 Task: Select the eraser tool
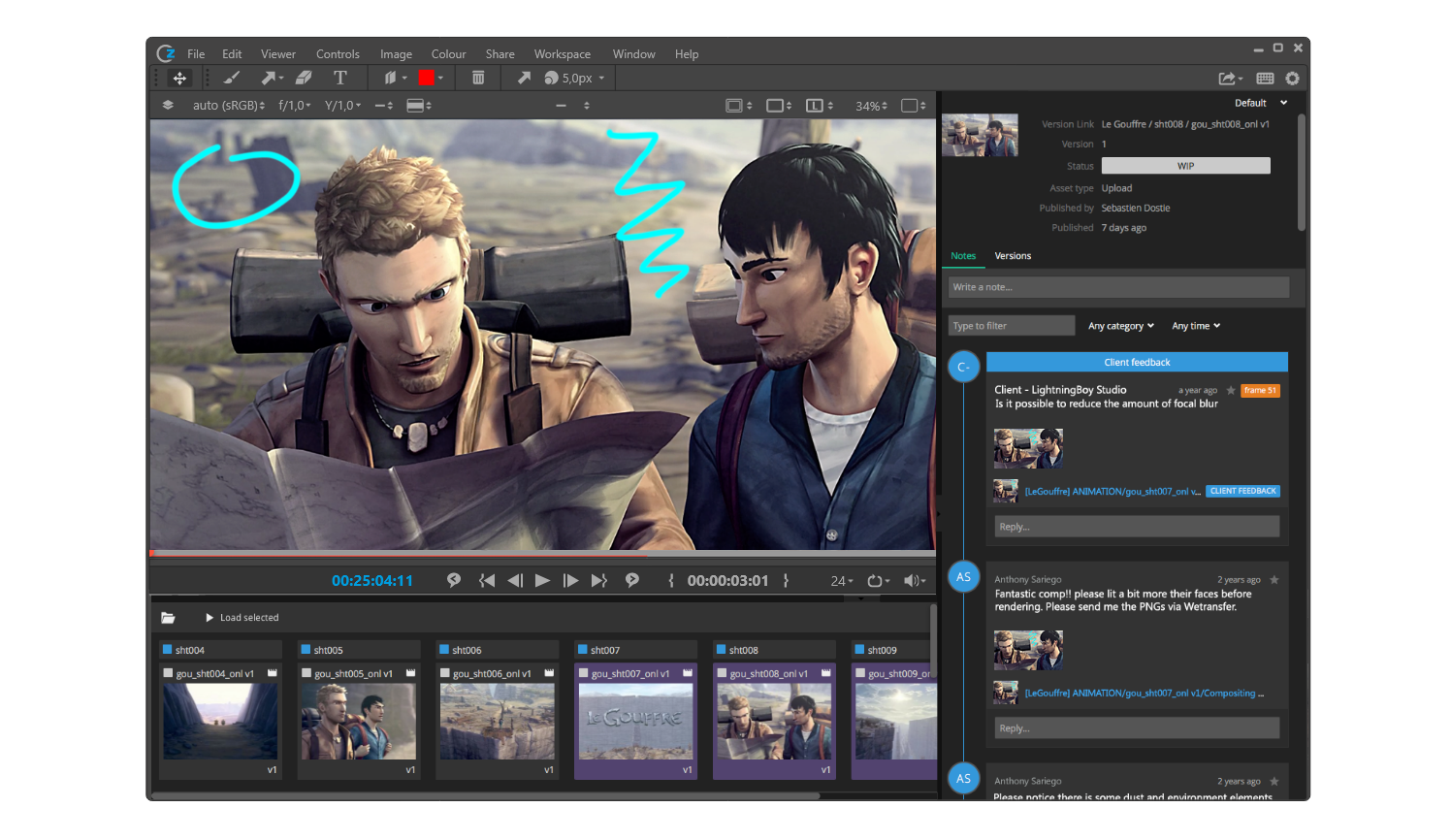pyautogui.click(x=304, y=78)
